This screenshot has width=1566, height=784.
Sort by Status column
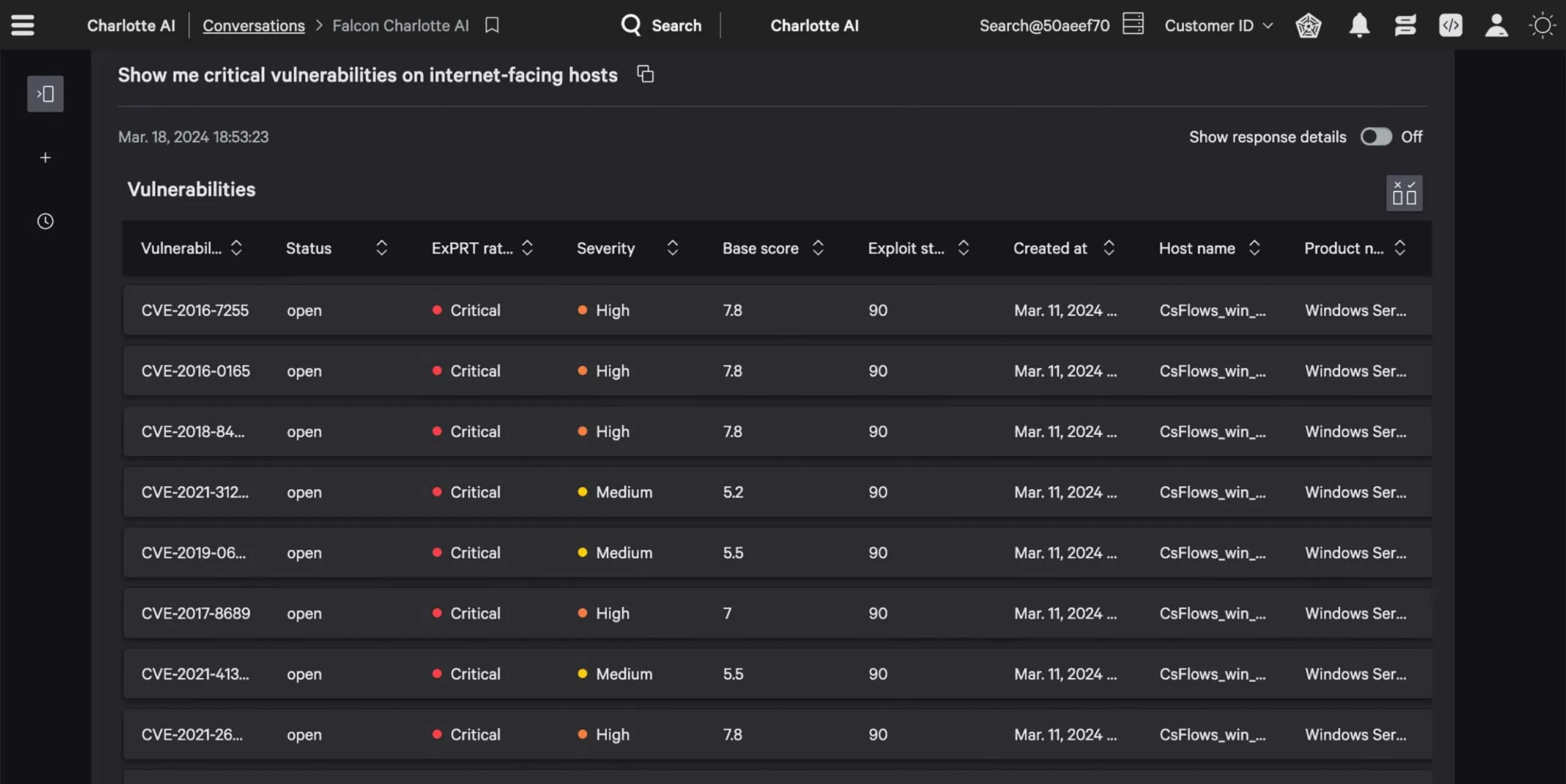coord(382,248)
